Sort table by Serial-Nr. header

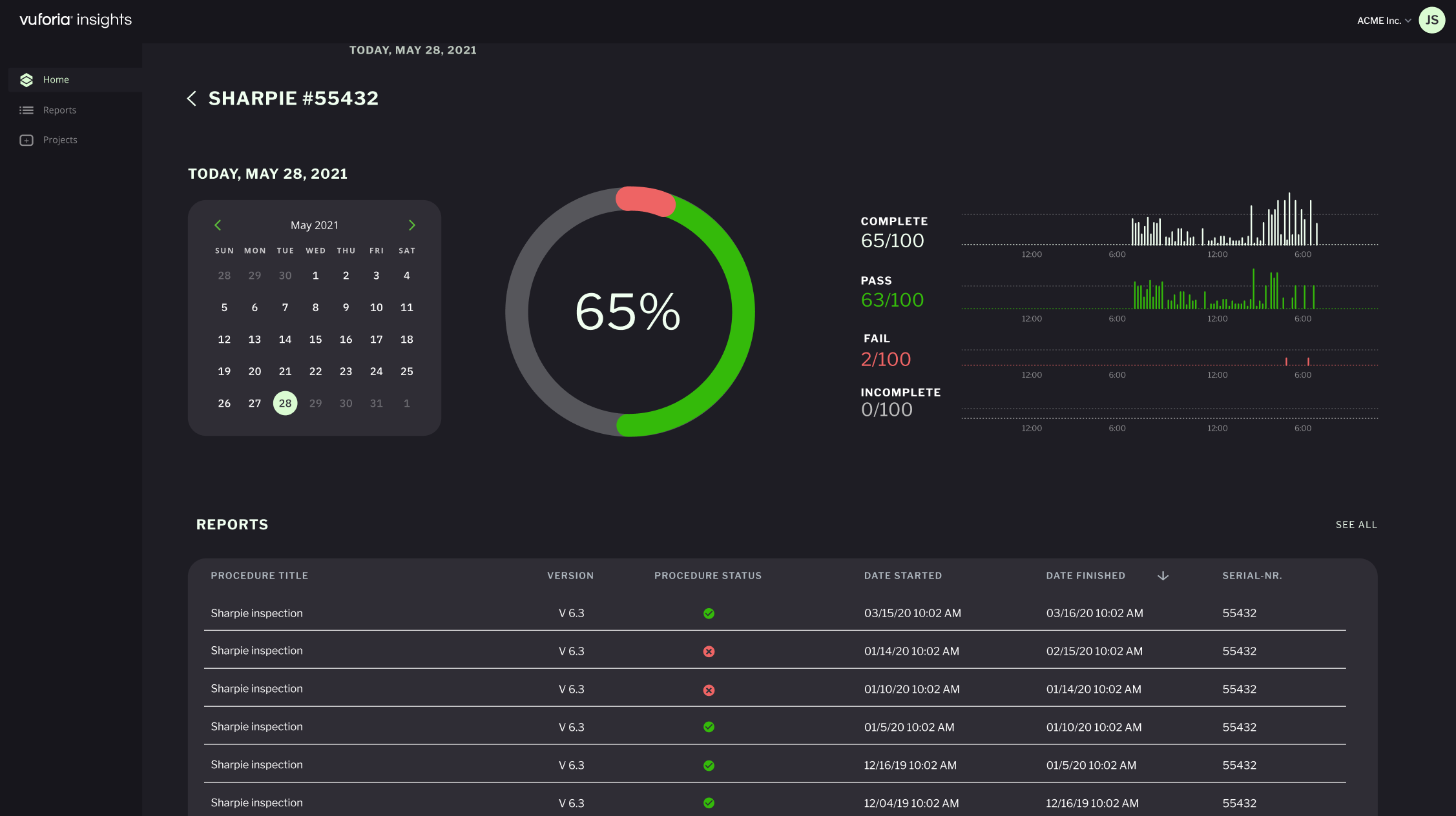click(x=1252, y=576)
